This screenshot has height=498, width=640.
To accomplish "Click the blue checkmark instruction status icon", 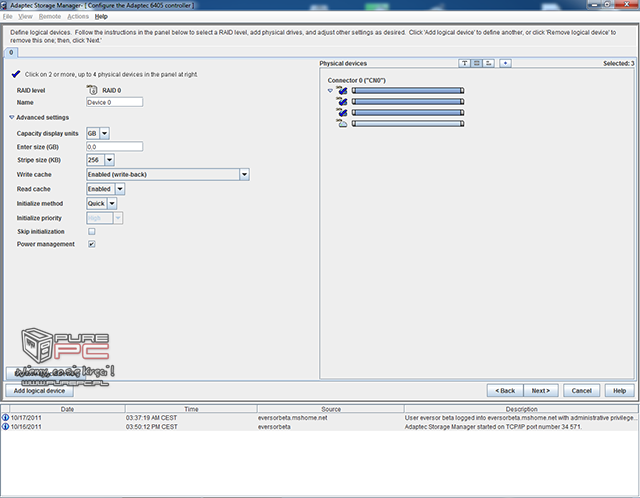I will [16, 74].
